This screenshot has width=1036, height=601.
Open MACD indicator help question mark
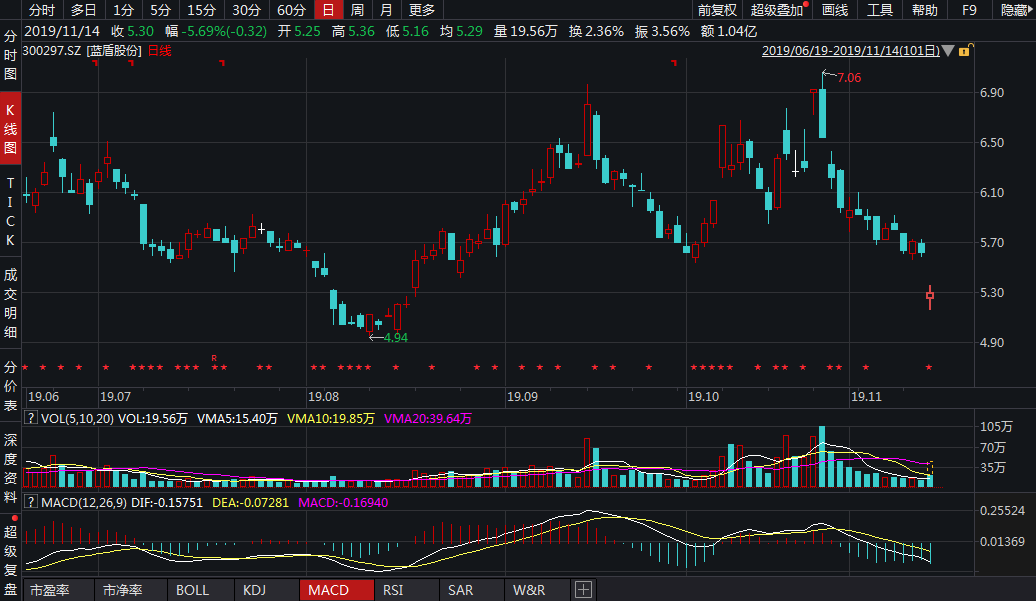(30, 502)
